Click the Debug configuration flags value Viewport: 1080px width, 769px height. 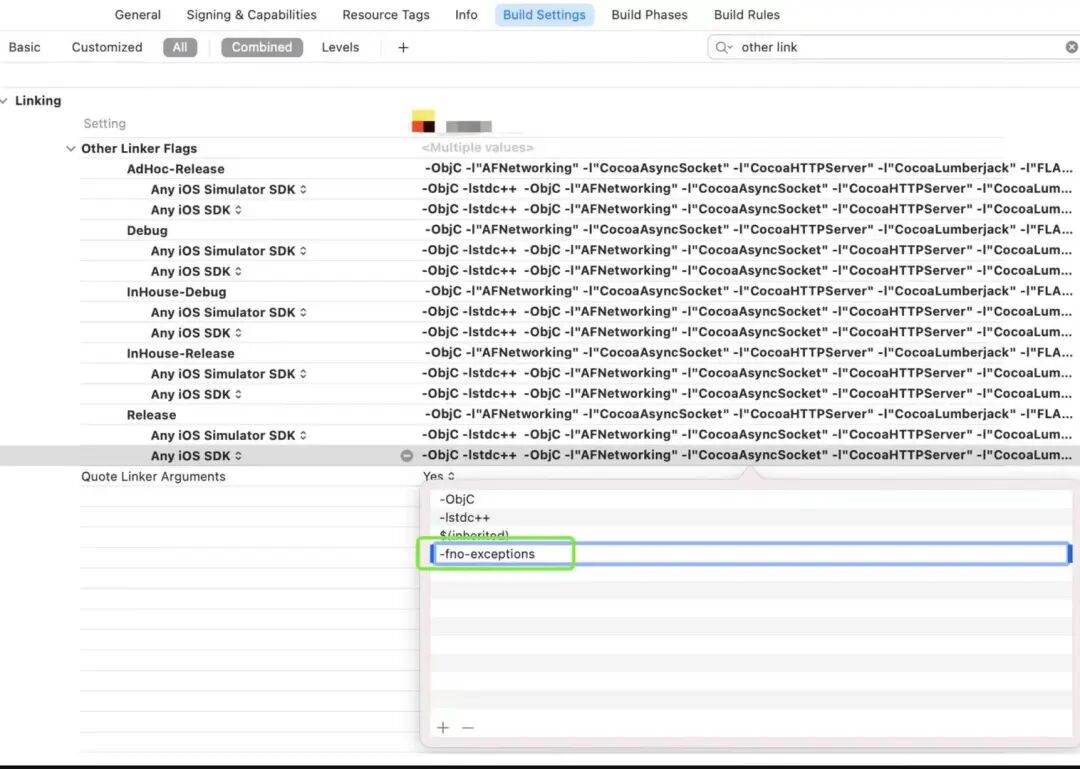[748, 229]
